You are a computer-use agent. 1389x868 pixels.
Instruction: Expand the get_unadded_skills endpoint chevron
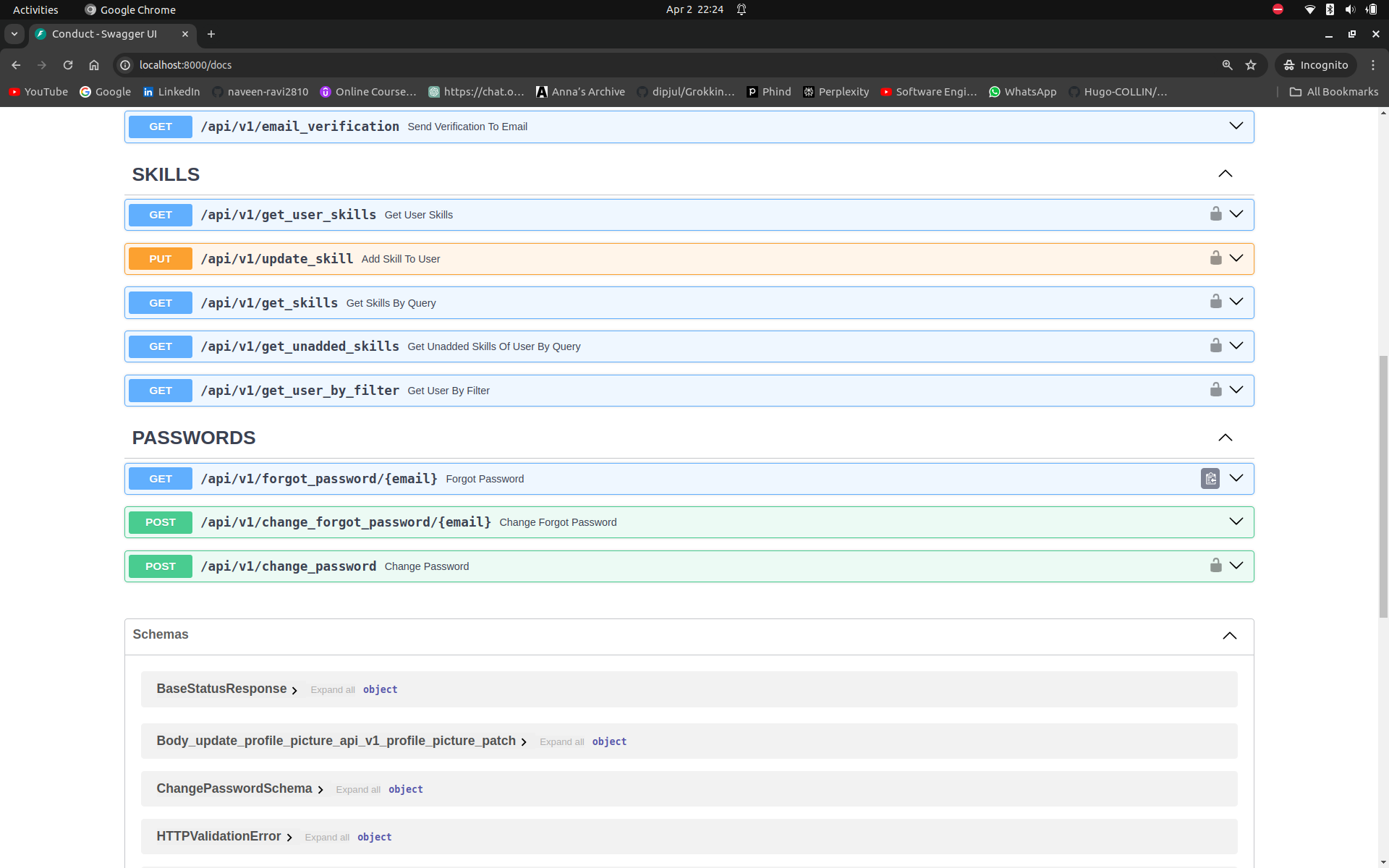(1236, 346)
